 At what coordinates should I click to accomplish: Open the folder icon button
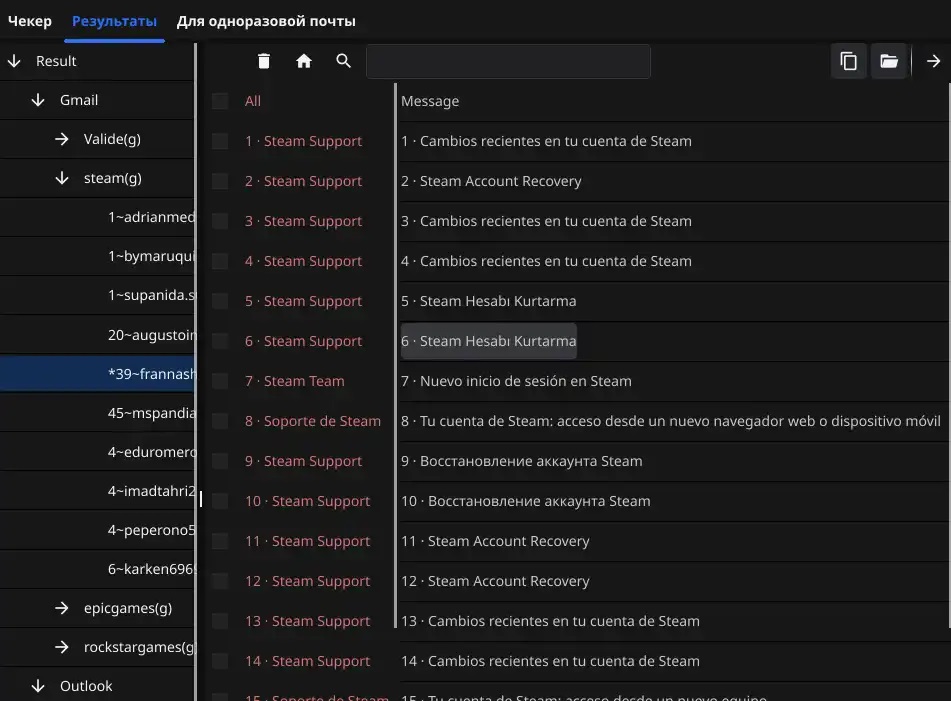coord(889,61)
